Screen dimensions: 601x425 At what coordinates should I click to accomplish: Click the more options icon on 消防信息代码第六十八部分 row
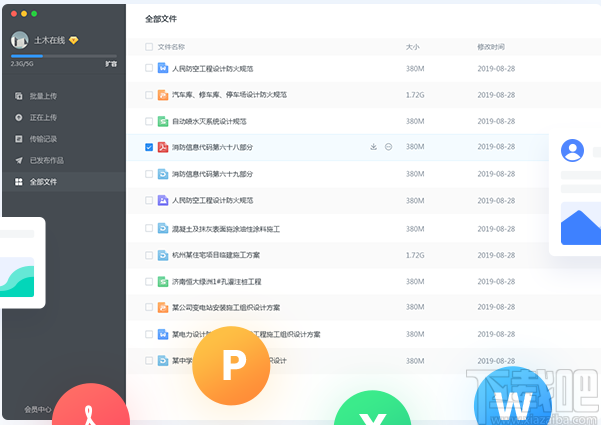coord(388,147)
